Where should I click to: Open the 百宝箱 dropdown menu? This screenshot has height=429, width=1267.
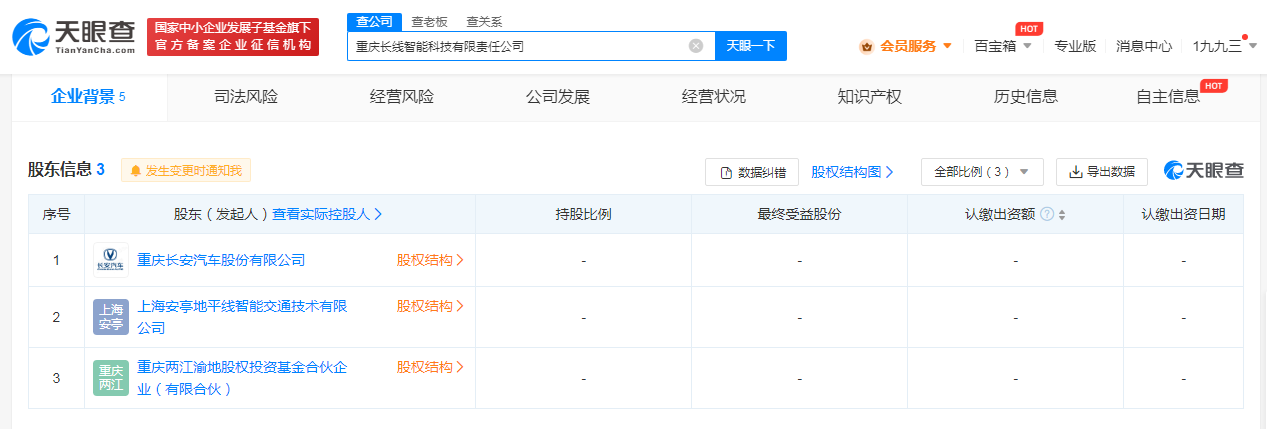coord(1003,46)
